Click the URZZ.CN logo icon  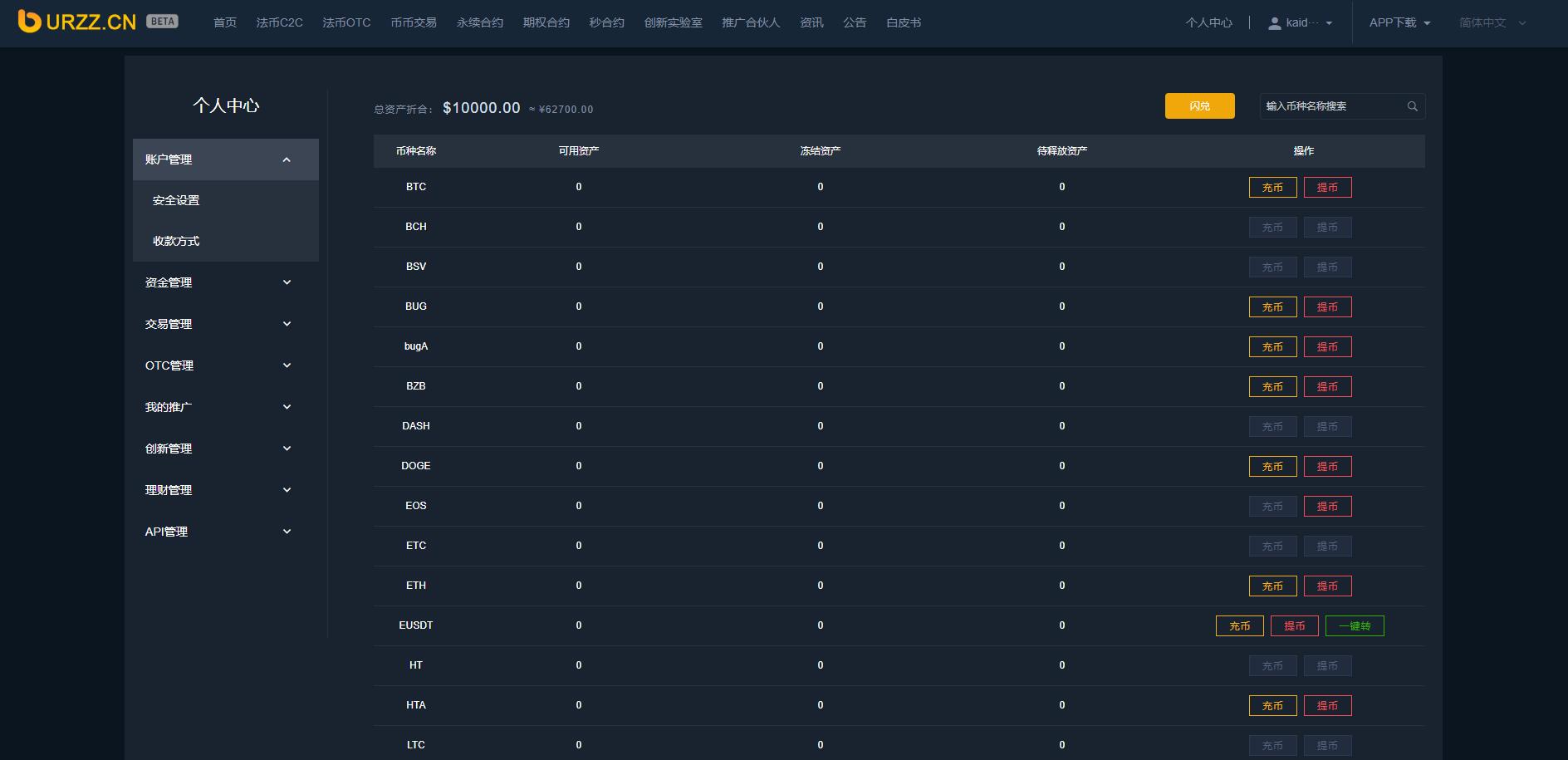pyautogui.click(x=30, y=22)
